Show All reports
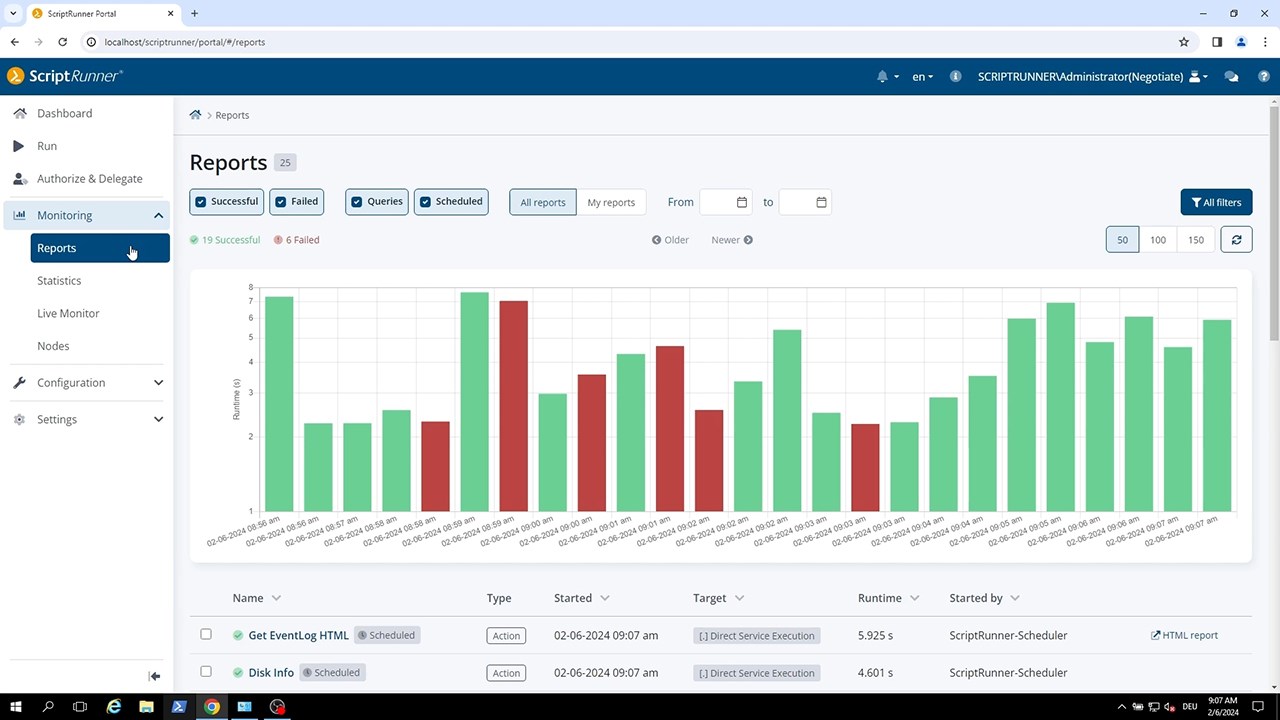The image size is (1280, 720). [x=543, y=202]
